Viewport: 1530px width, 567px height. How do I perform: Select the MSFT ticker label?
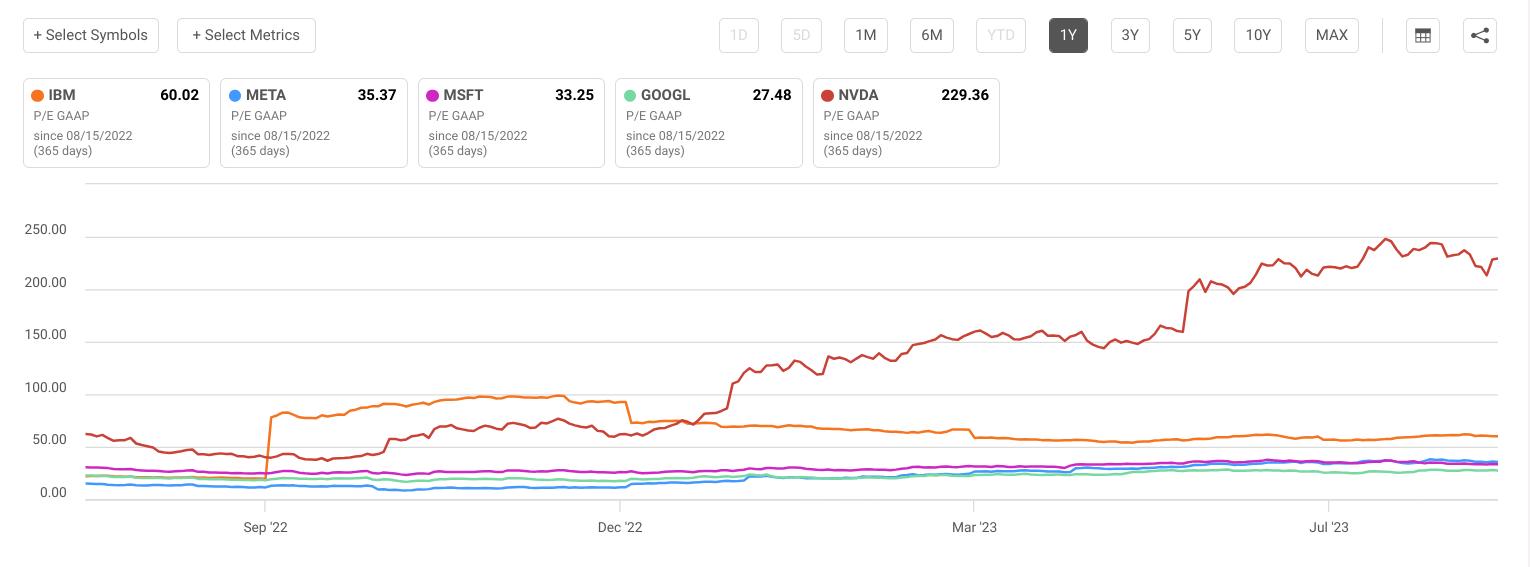coord(464,95)
